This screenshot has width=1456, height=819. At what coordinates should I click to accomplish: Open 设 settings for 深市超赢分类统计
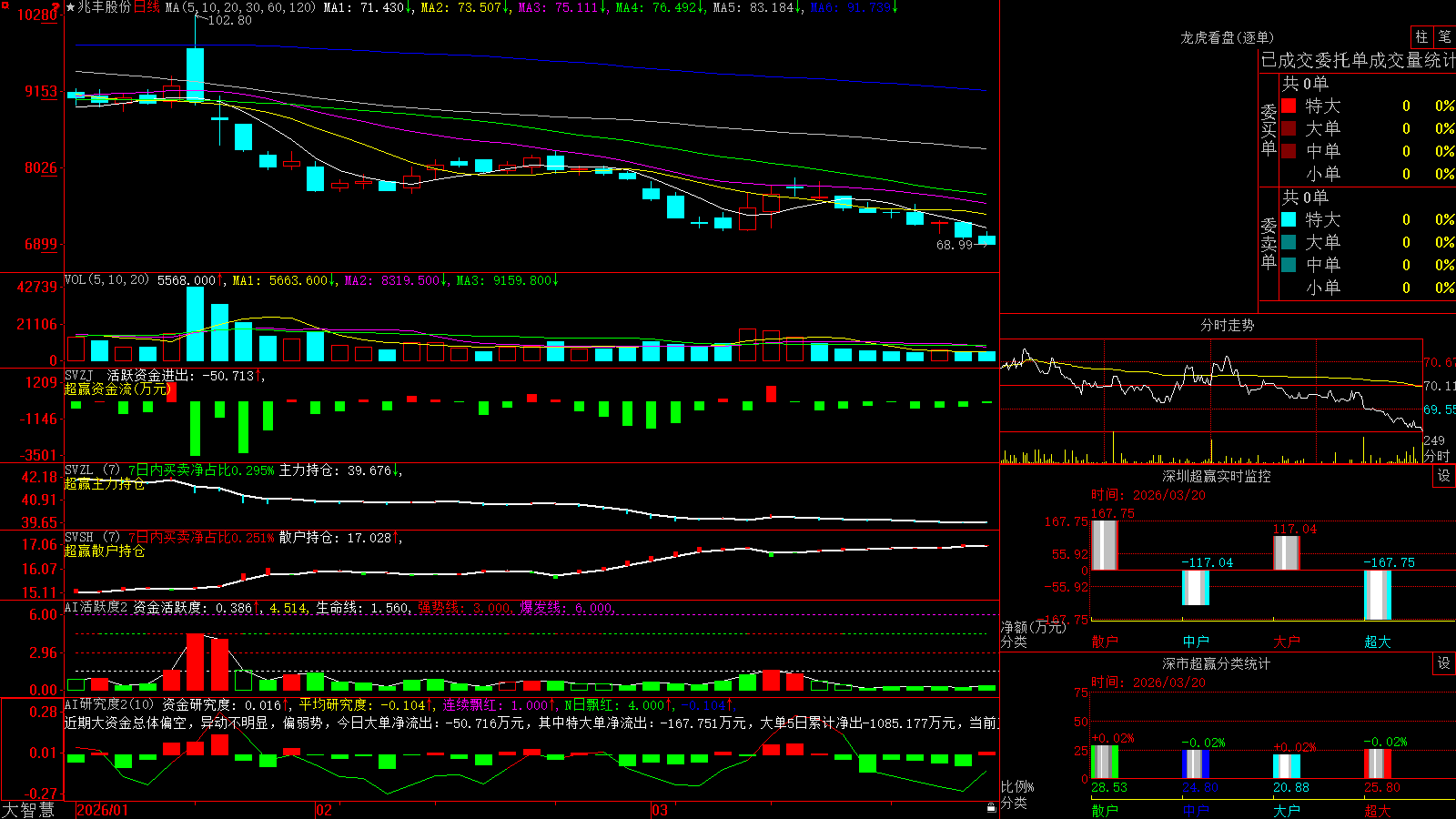pos(1444,663)
